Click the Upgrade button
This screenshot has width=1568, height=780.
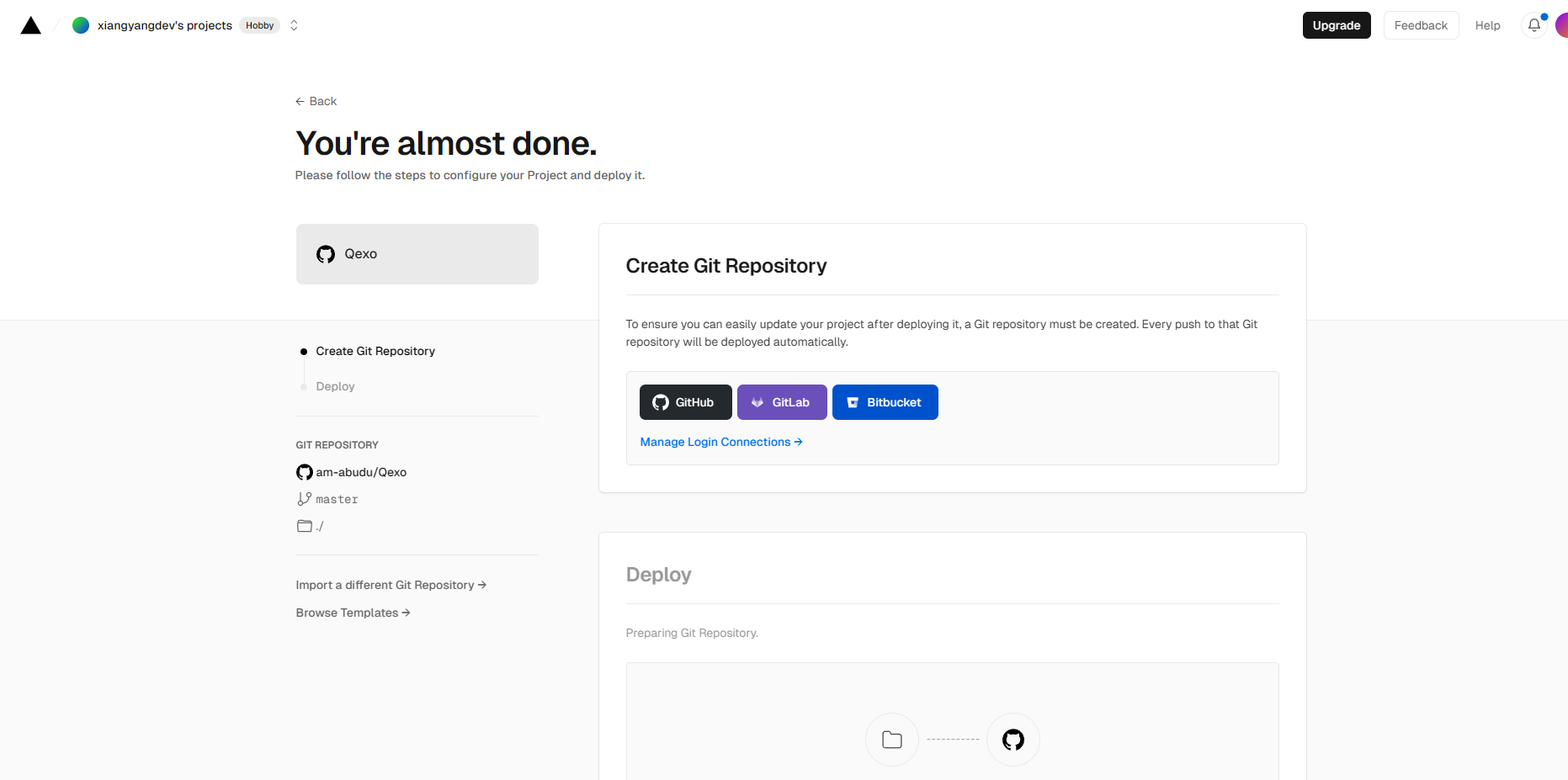tap(1337, 25)
